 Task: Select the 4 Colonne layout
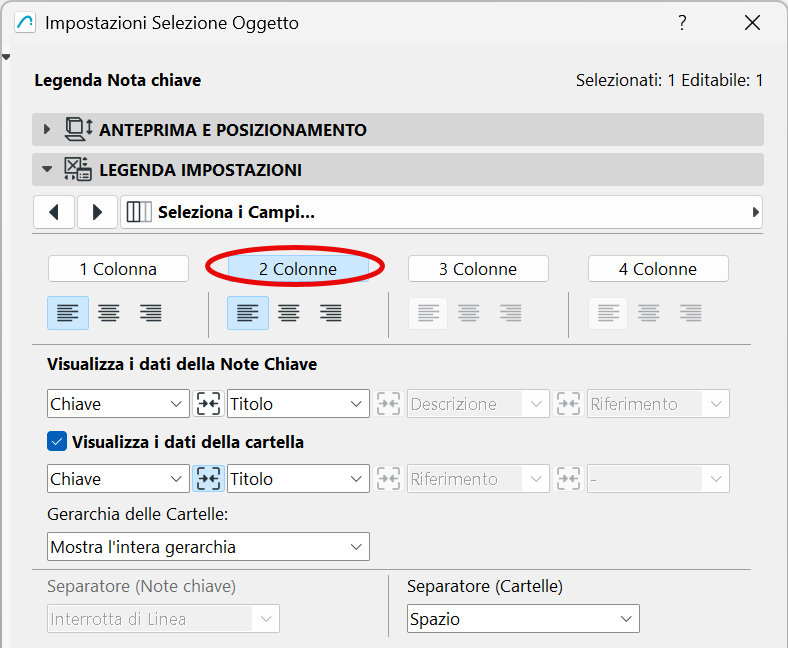point(658,269)
